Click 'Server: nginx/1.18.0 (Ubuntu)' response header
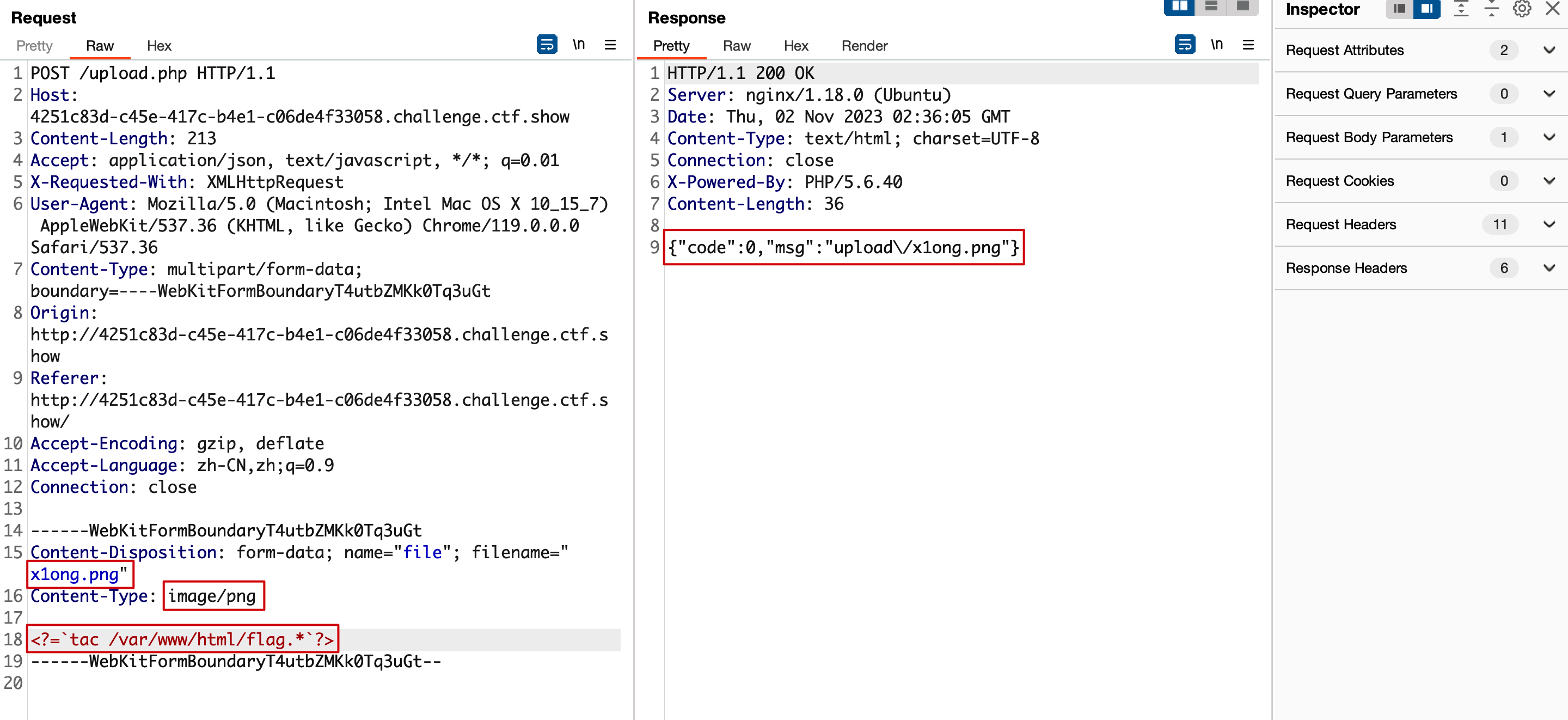This screenshot has width=1568, height=720. 809,95
